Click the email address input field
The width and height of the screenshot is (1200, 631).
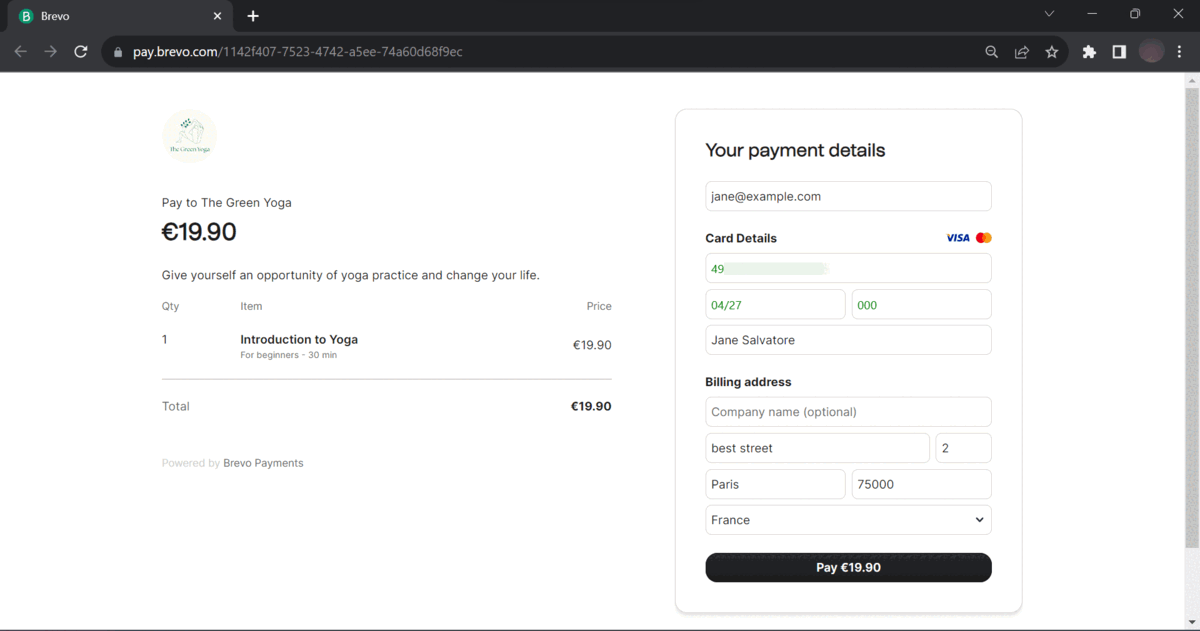pyautogui.click(x=848, y=196)
